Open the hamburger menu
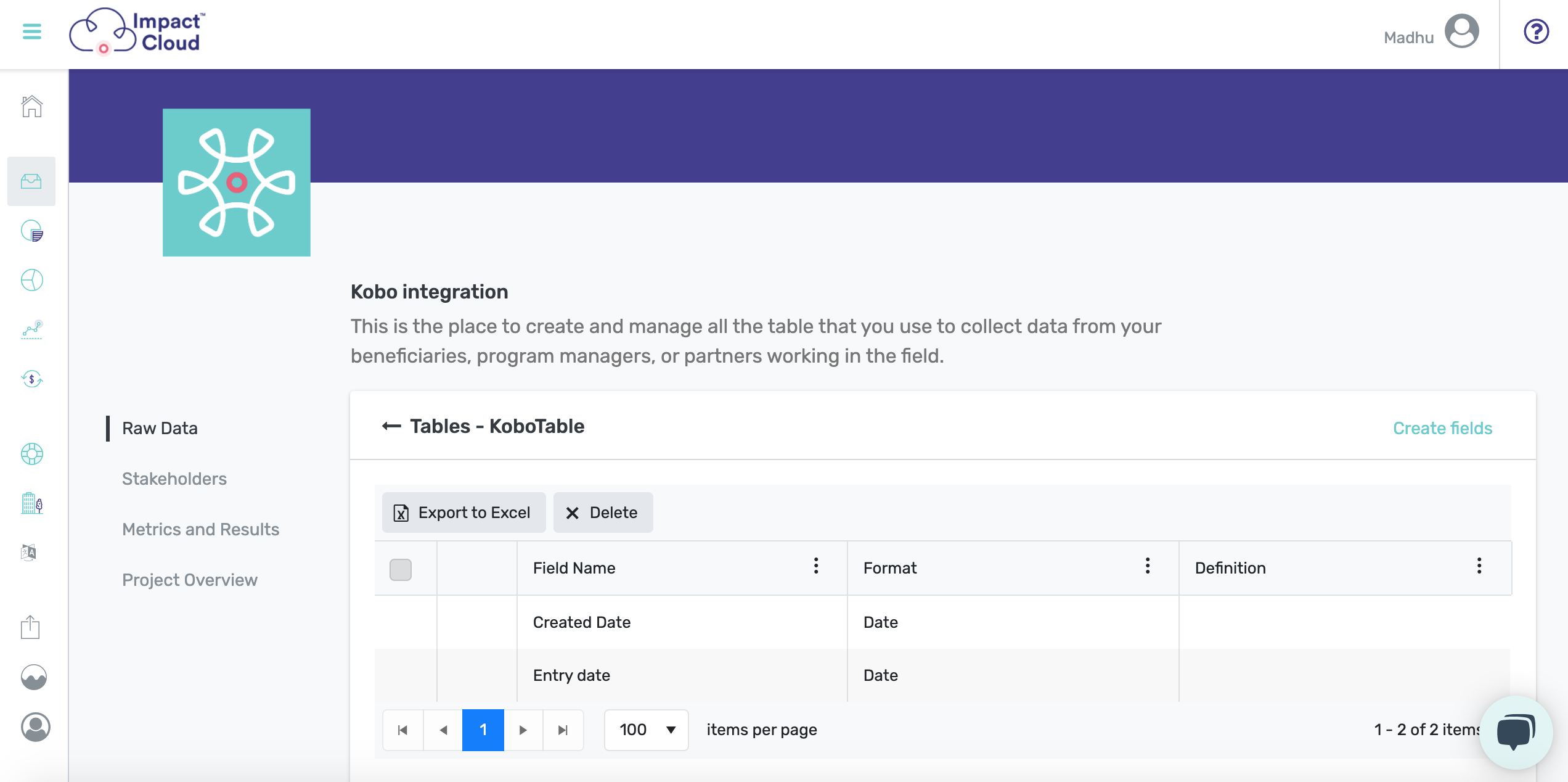Viewport: 1568px width, 782px height. pyautogui.click(x=32, y=31)
